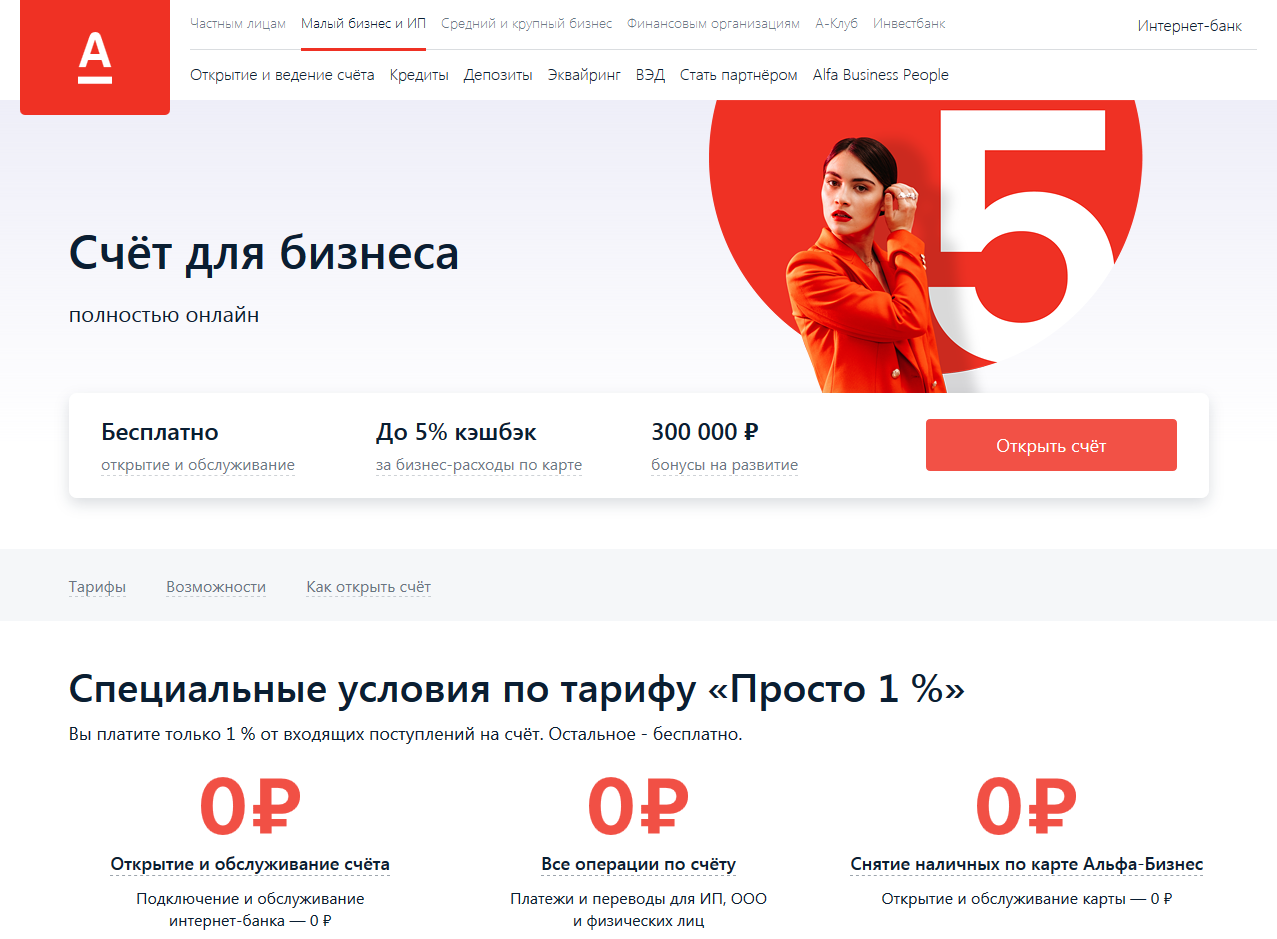Viewport: 1277px width, 939px height.
Task: Click Стать партнёром link
Action: click(739, 75)
